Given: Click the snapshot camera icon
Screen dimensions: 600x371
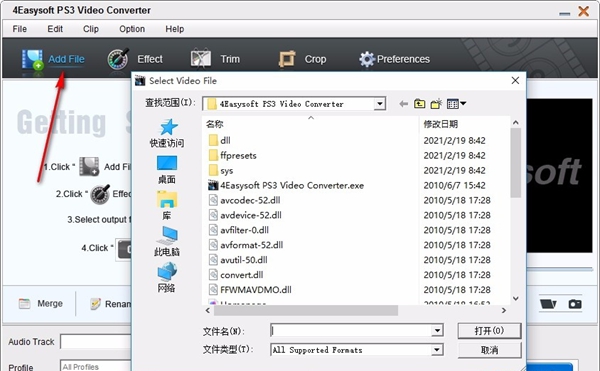Looking at the screenshot, I should click(575, 304).
